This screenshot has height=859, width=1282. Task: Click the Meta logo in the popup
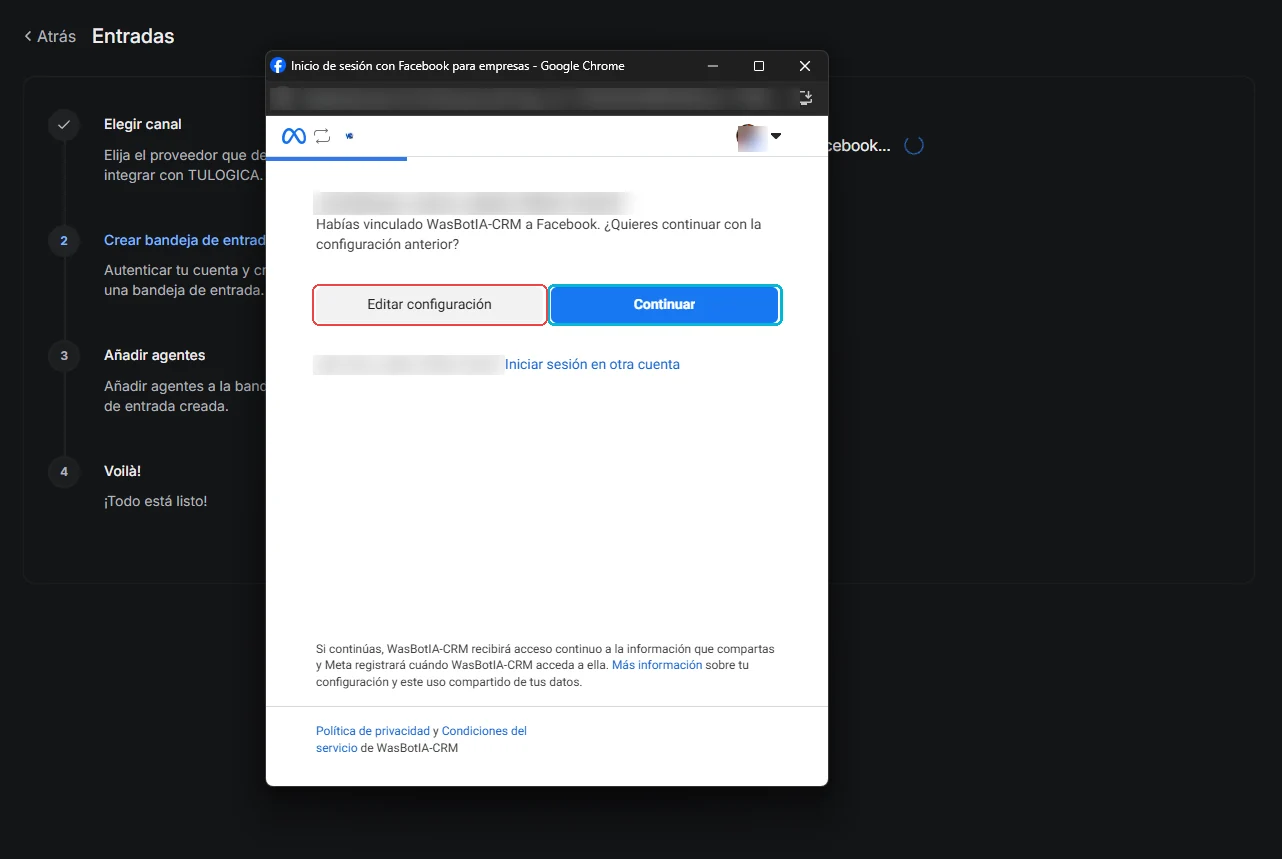click(294, 136)
